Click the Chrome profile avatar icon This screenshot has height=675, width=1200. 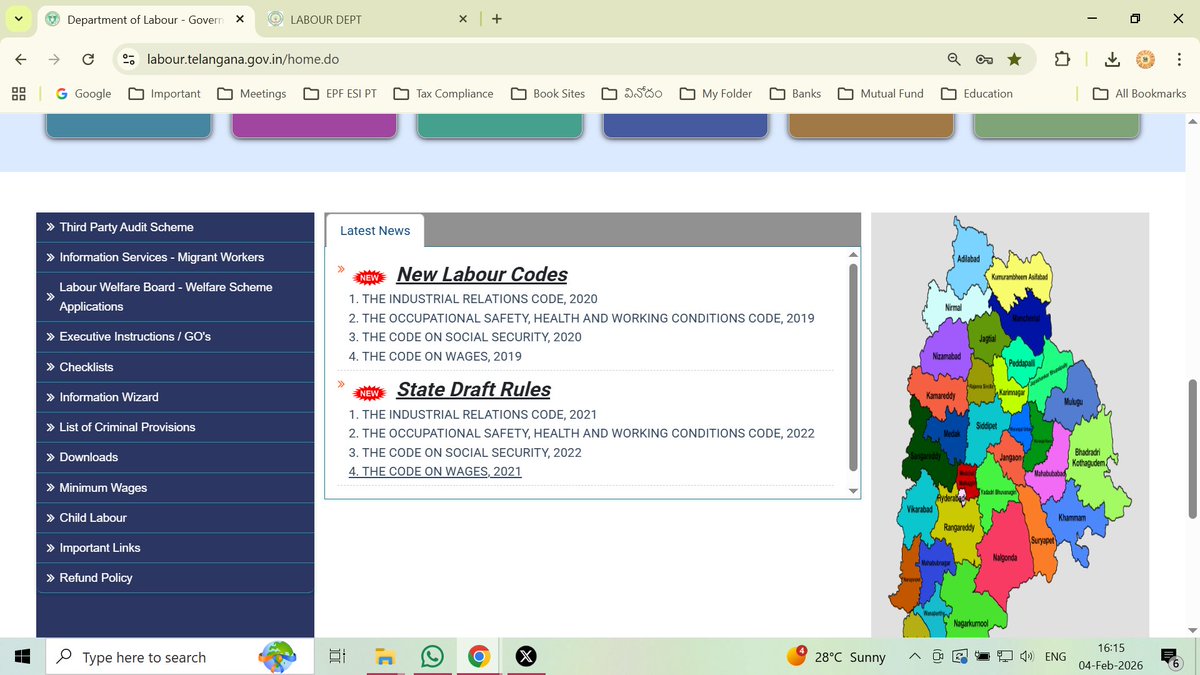point(1146,59)
